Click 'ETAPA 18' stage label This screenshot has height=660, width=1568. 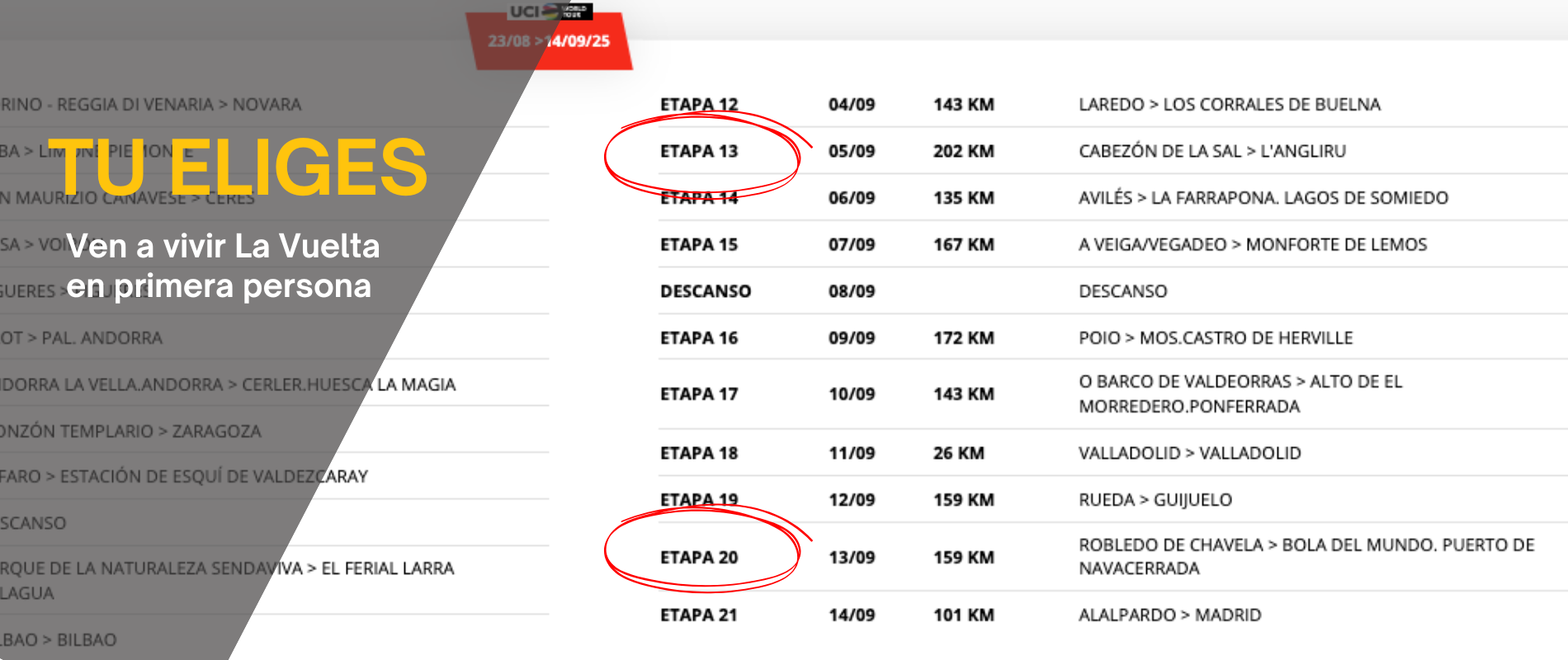click(699, 453)
